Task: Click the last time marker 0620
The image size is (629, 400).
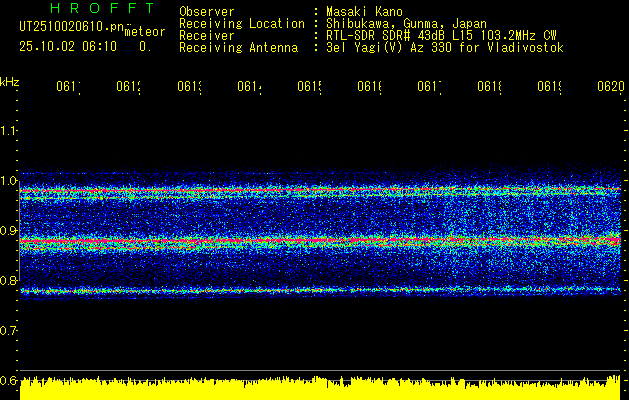Action: 609,87
